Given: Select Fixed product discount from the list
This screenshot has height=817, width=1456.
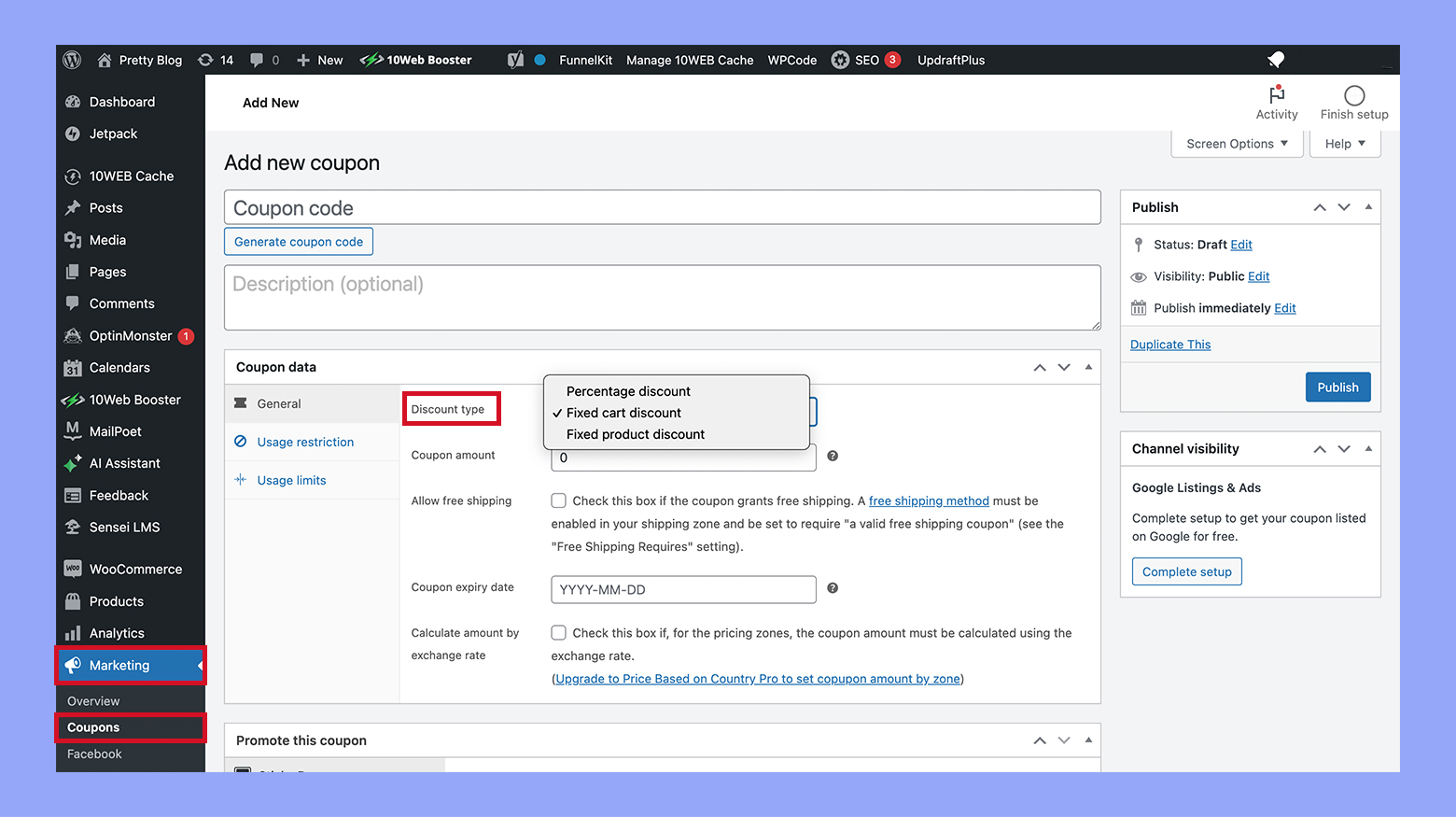Looking at the screenshot, I should pyautogui.click(x=636, y=434).
